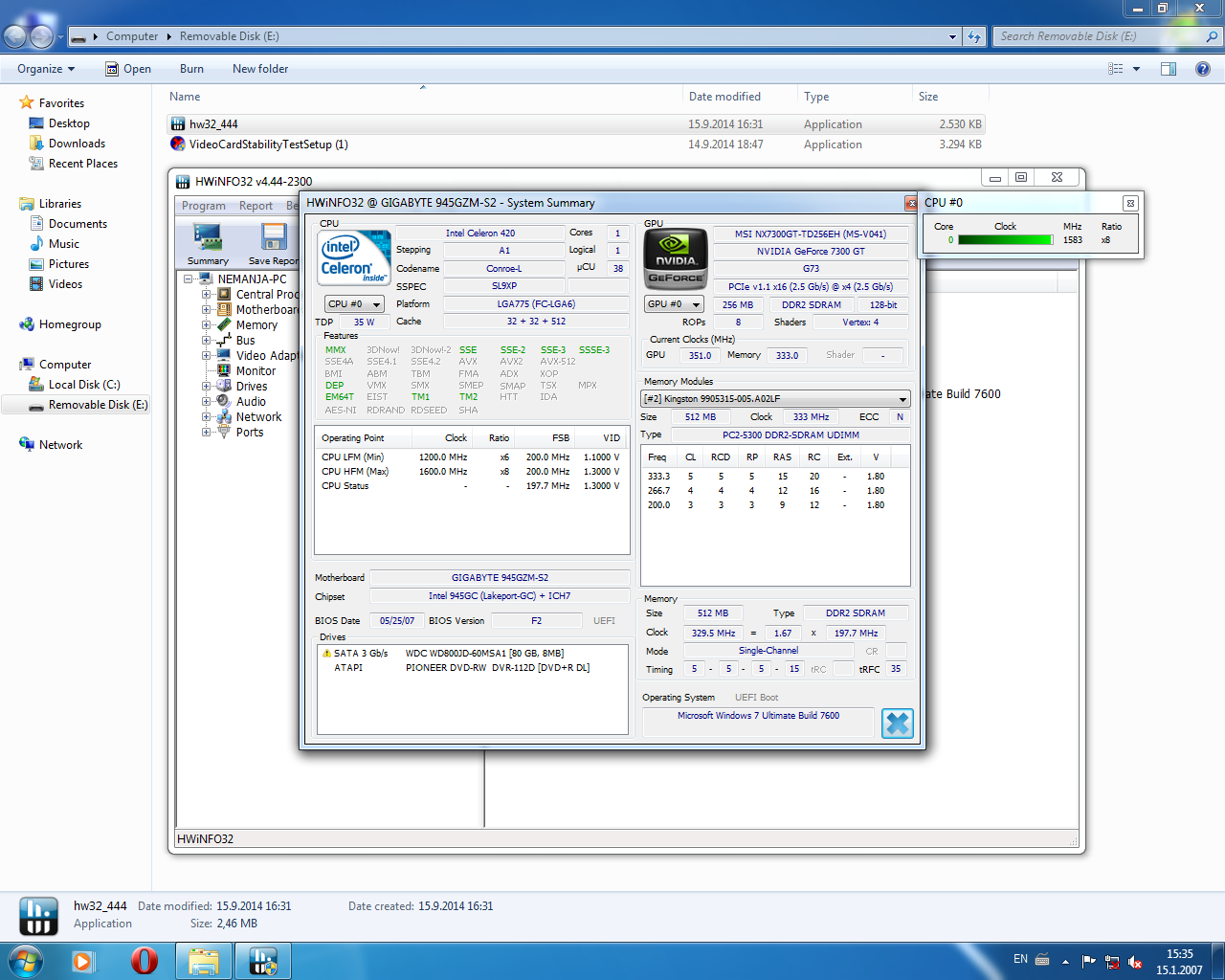Open the Opera browser from taskbar
The image size is (1225, 980).
tap(145, 960)
